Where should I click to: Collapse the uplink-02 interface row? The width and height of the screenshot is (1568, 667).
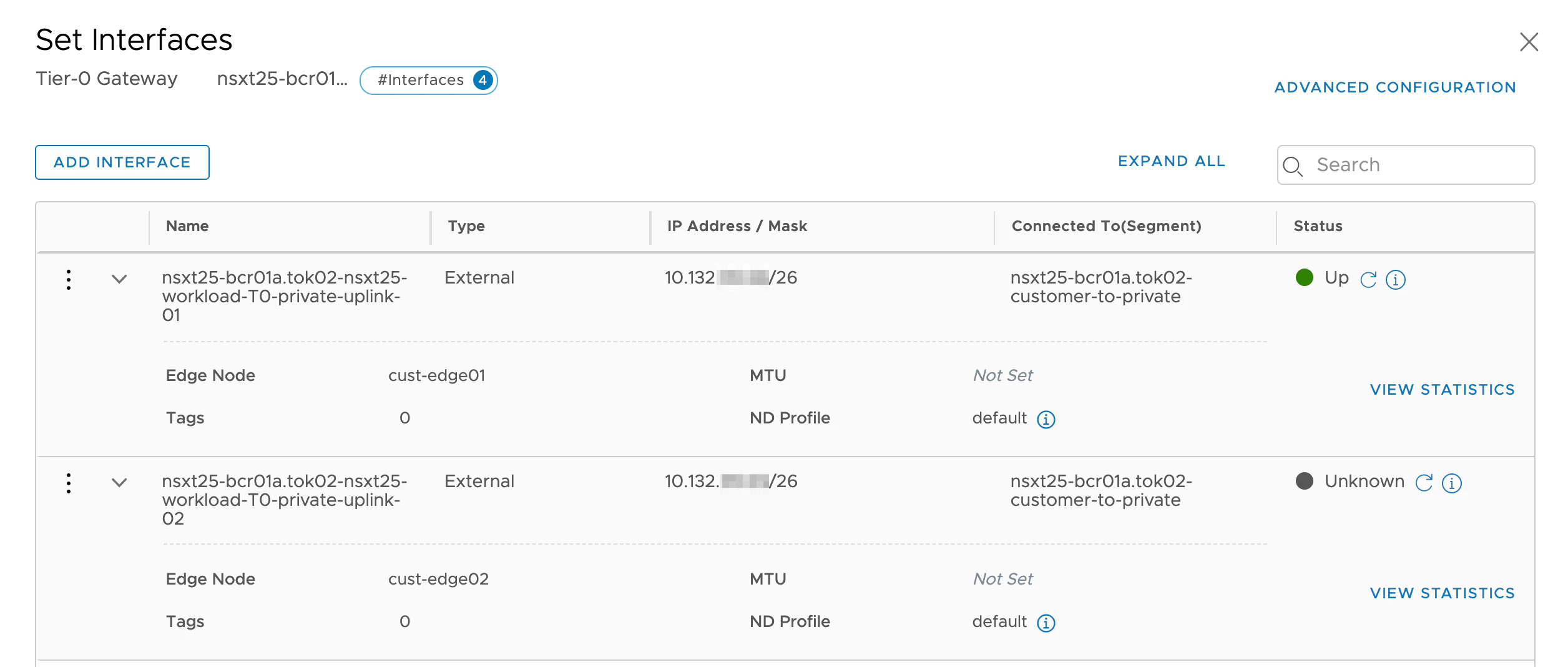coord(119,483)
